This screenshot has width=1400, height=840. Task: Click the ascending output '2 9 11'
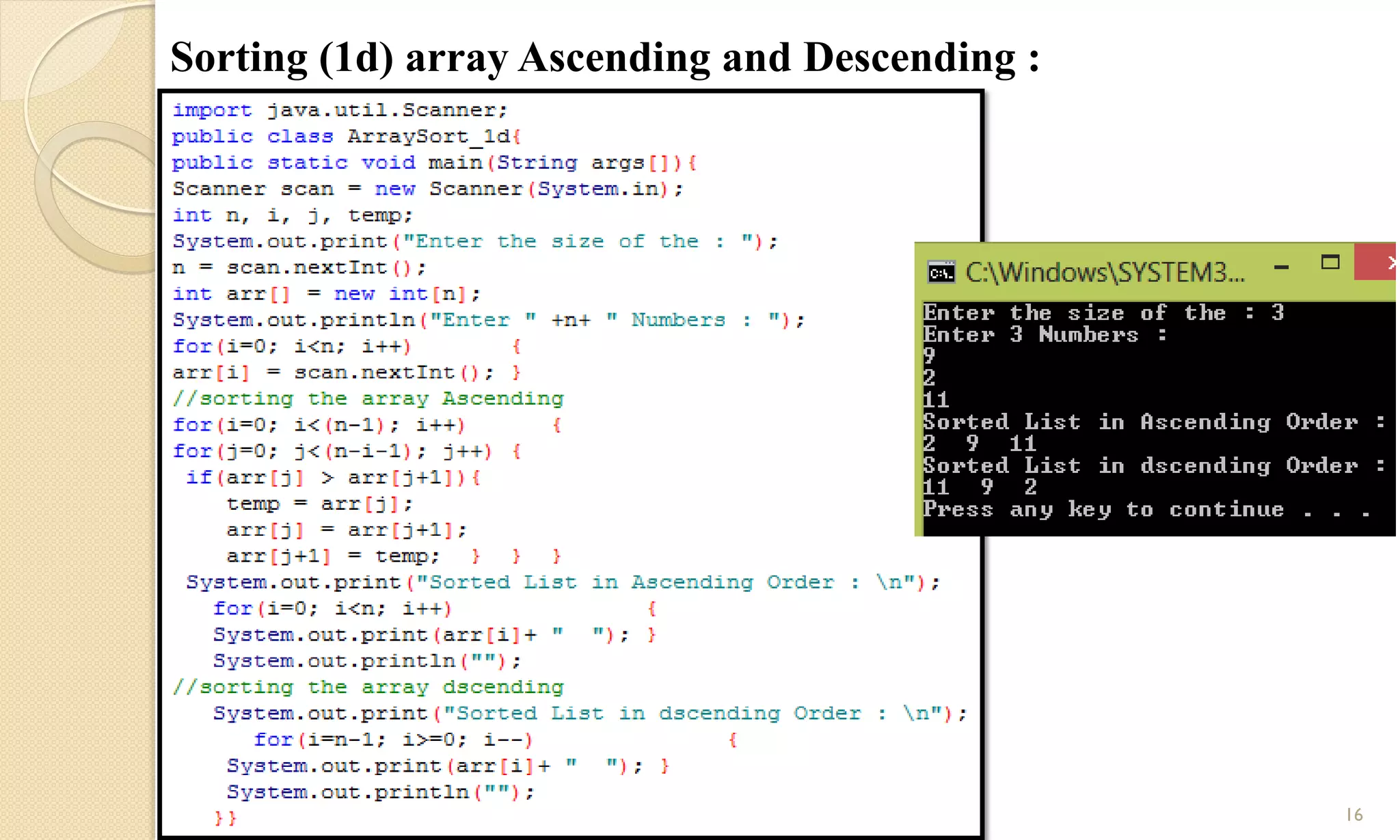[979, 444]
